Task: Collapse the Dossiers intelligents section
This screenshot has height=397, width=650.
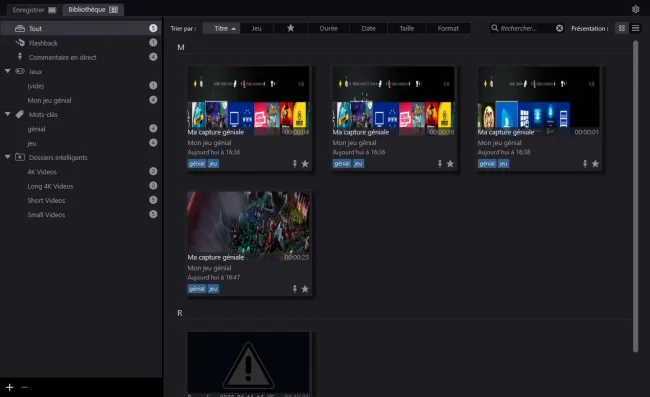Action: 7,157
